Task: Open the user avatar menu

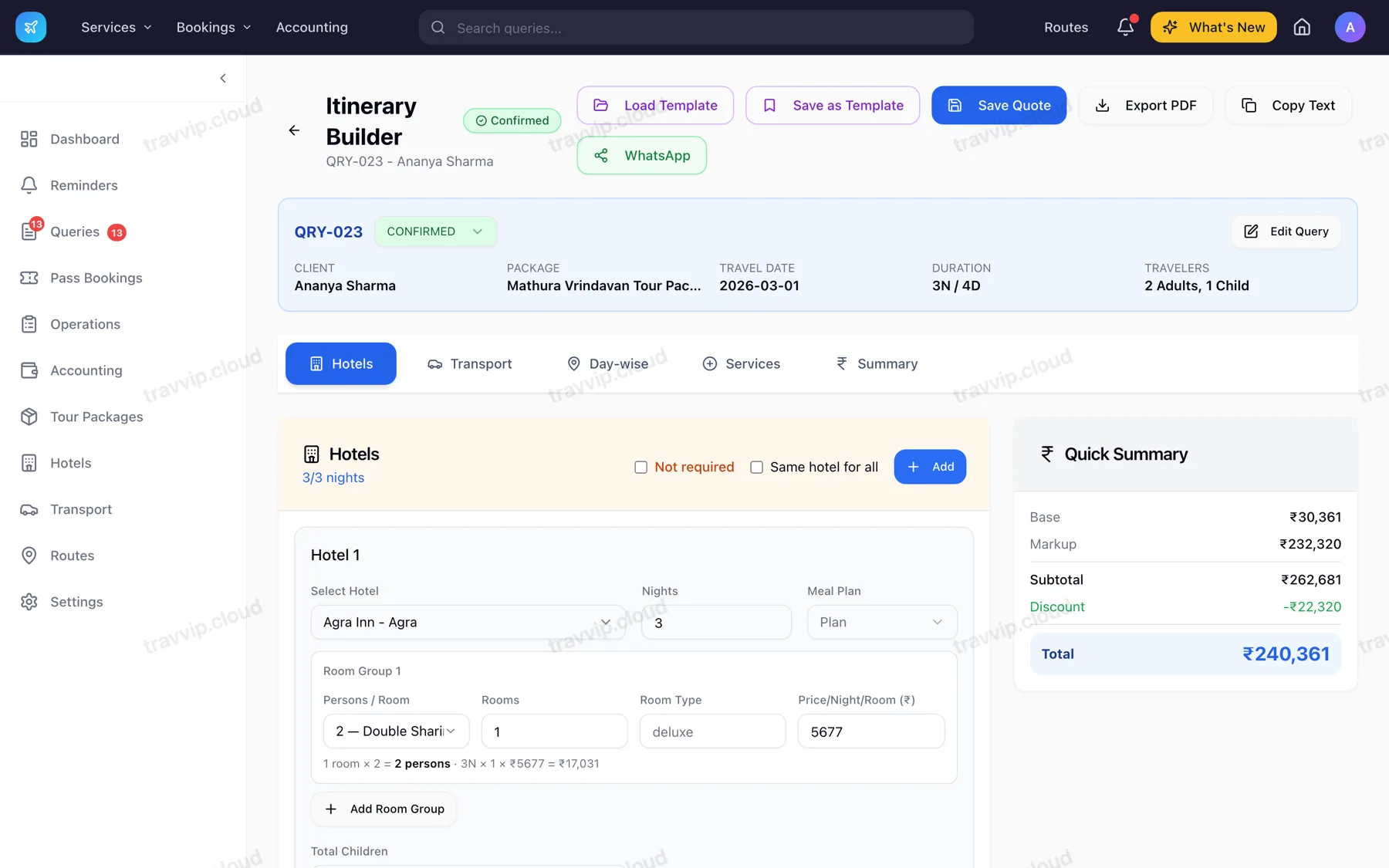Action: coord(1350,27)
